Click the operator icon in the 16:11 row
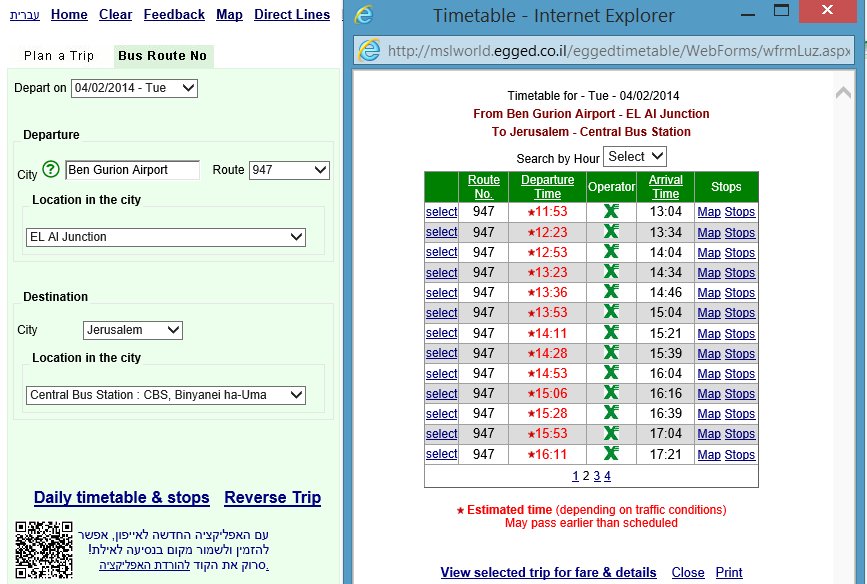The height and width of the screenshot is (584, 867). 611,454
